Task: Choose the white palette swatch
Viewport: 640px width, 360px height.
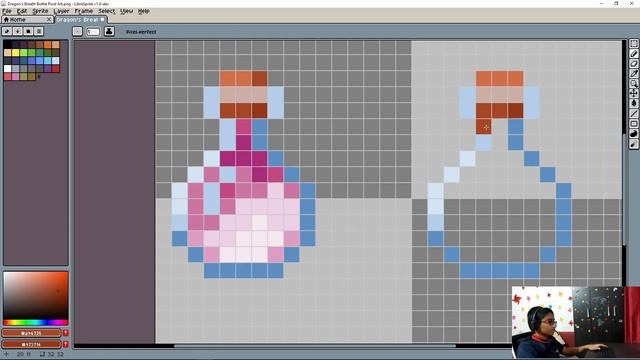Action: (x=7, y=69)
